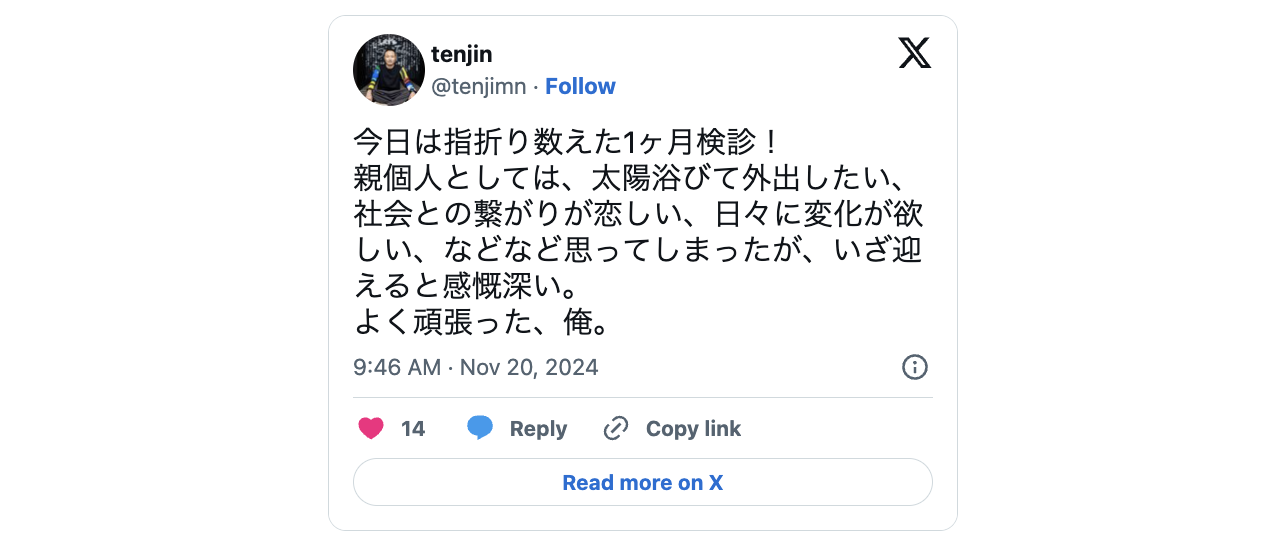Click the tweet line starting with 親個人としては
Screen dimensions: 1278x544
[x=630, y=178]
